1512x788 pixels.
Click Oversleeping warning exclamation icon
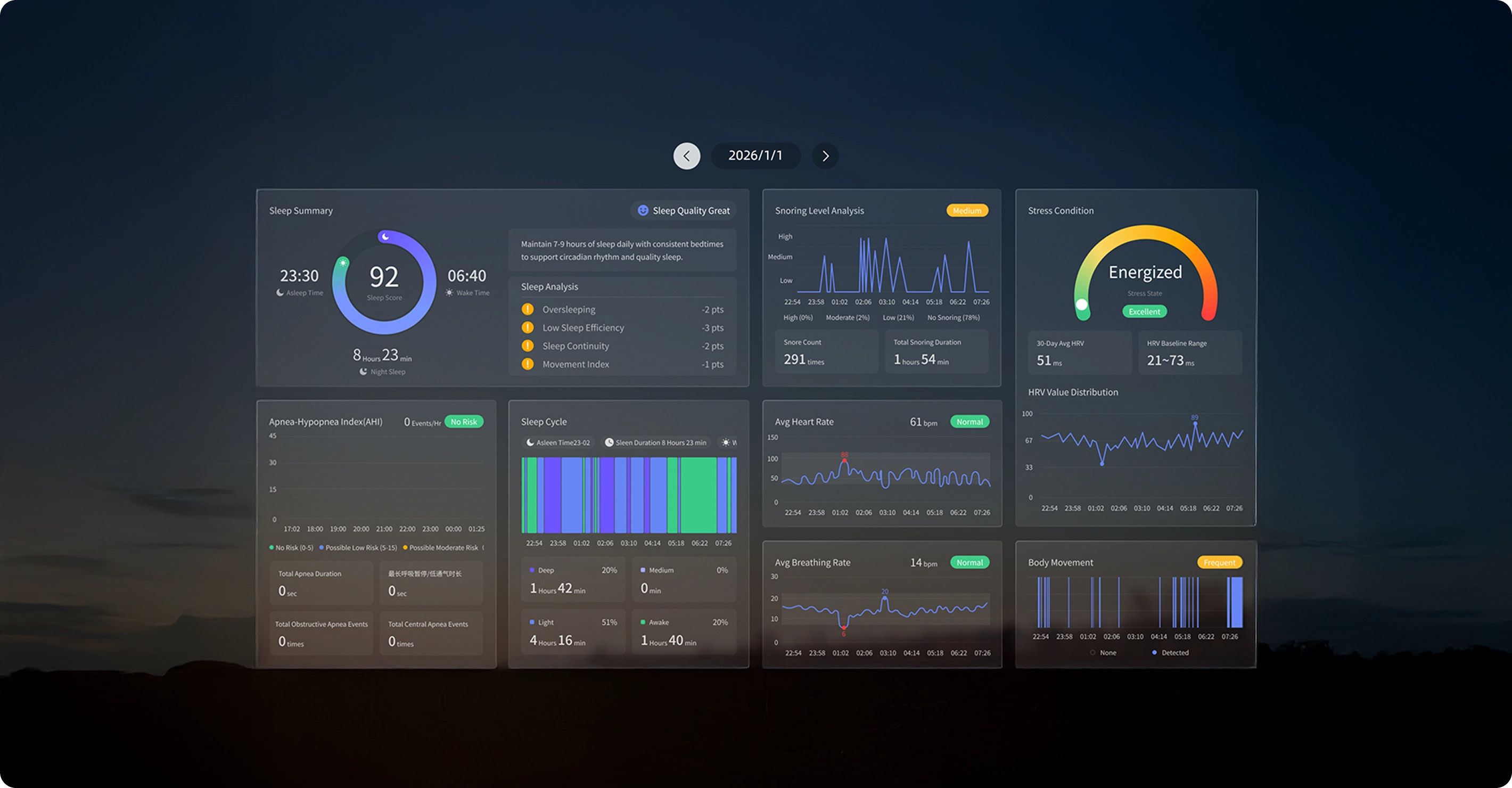coord(528,309)
